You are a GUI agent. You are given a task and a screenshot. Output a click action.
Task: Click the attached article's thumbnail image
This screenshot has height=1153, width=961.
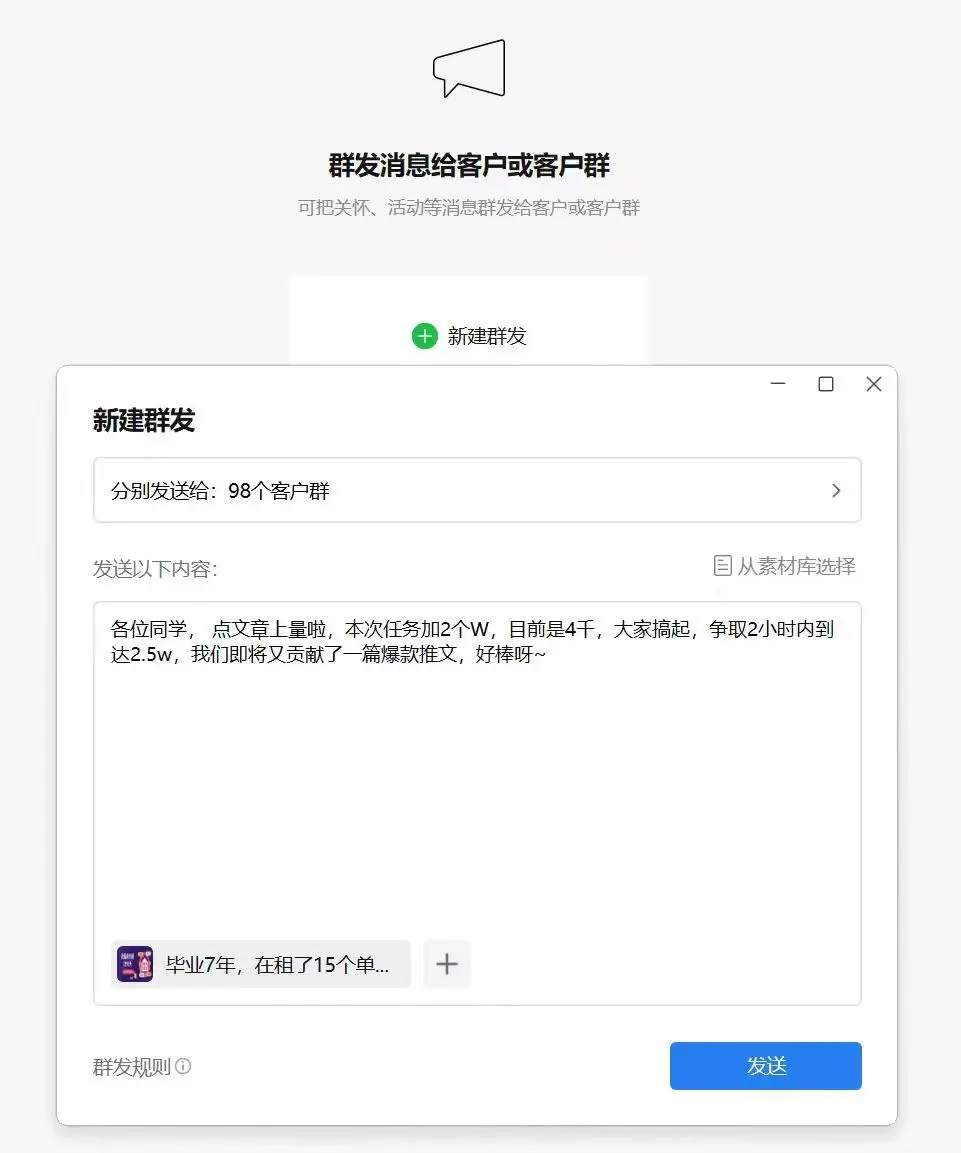coord(135,964)
